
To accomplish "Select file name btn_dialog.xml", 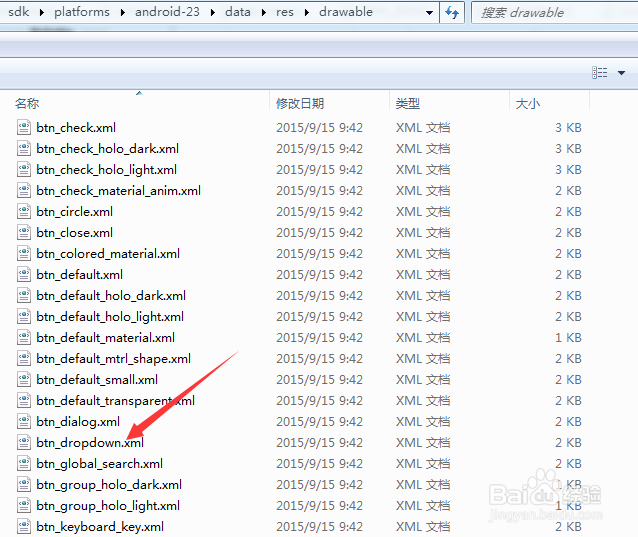I will [78, 422].
